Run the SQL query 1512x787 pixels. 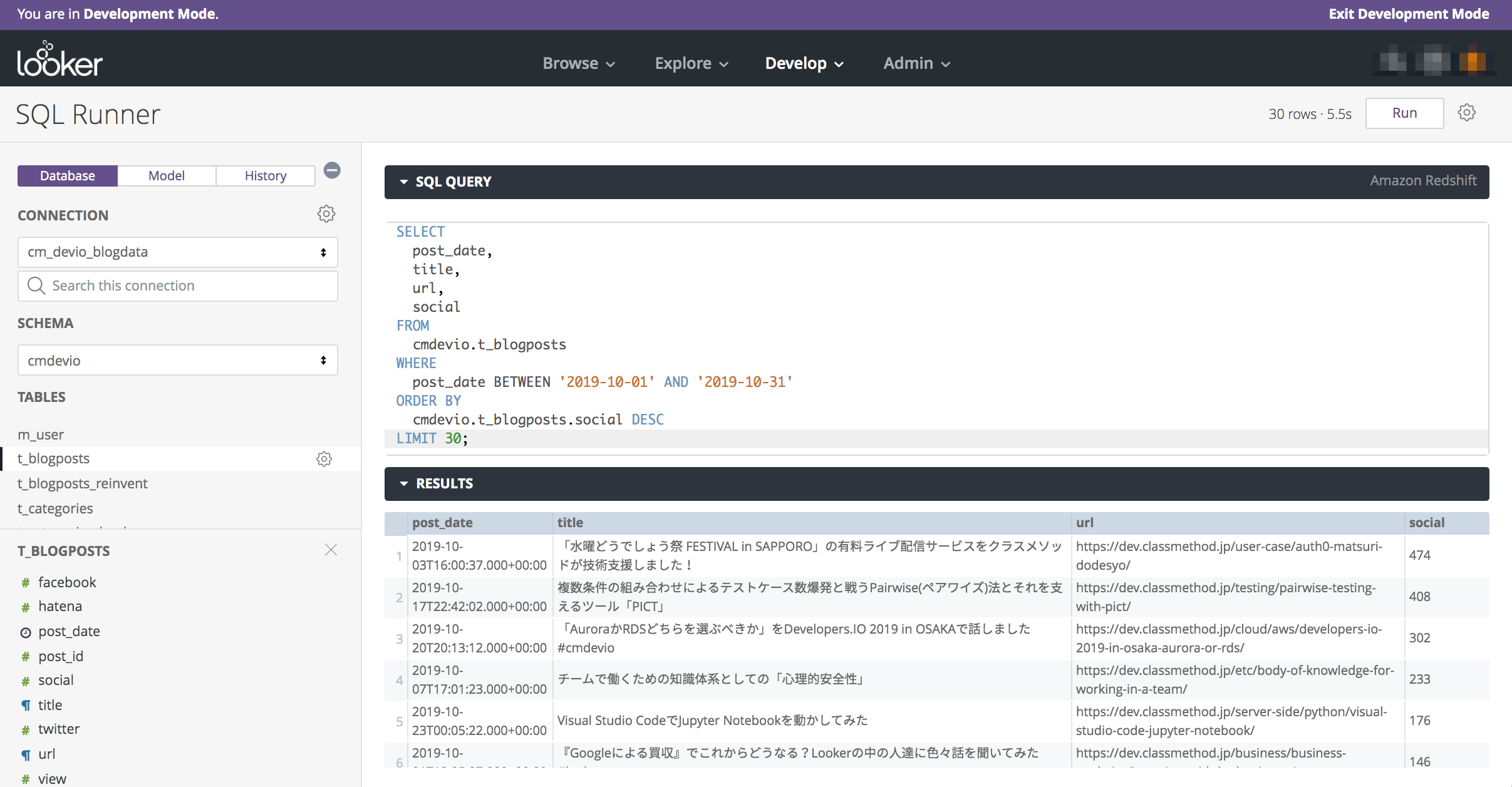1403,113
